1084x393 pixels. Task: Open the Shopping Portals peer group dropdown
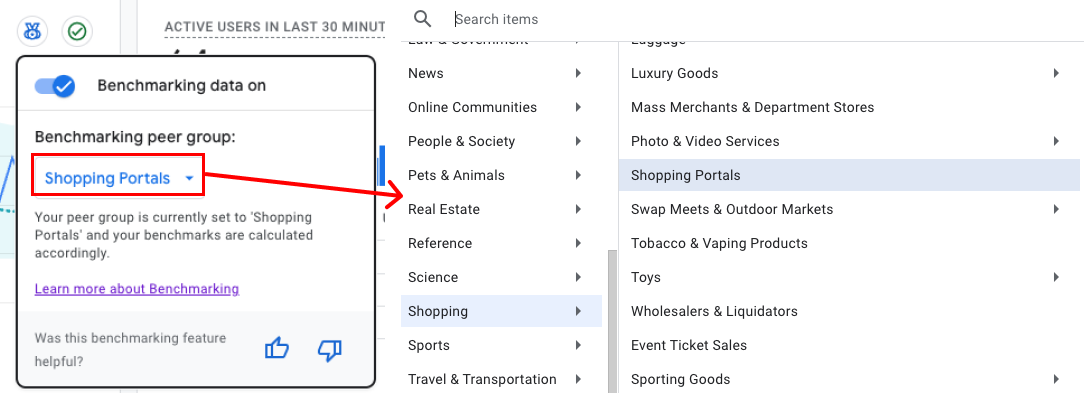120,179
